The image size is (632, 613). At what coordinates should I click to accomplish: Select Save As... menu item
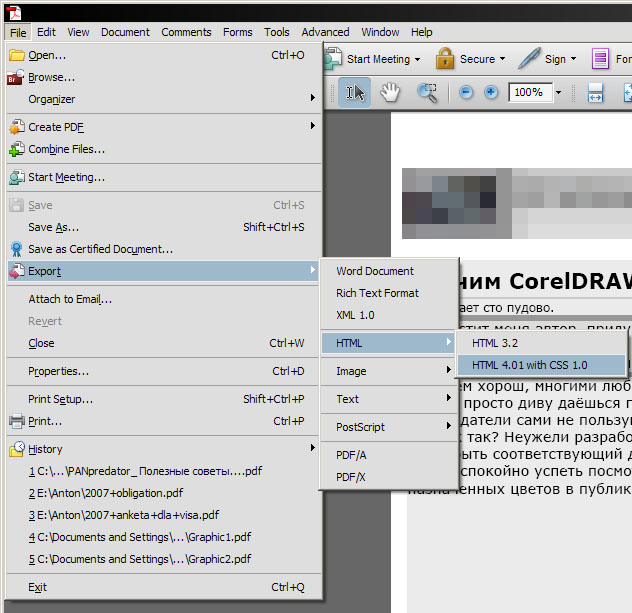point(163,227)
